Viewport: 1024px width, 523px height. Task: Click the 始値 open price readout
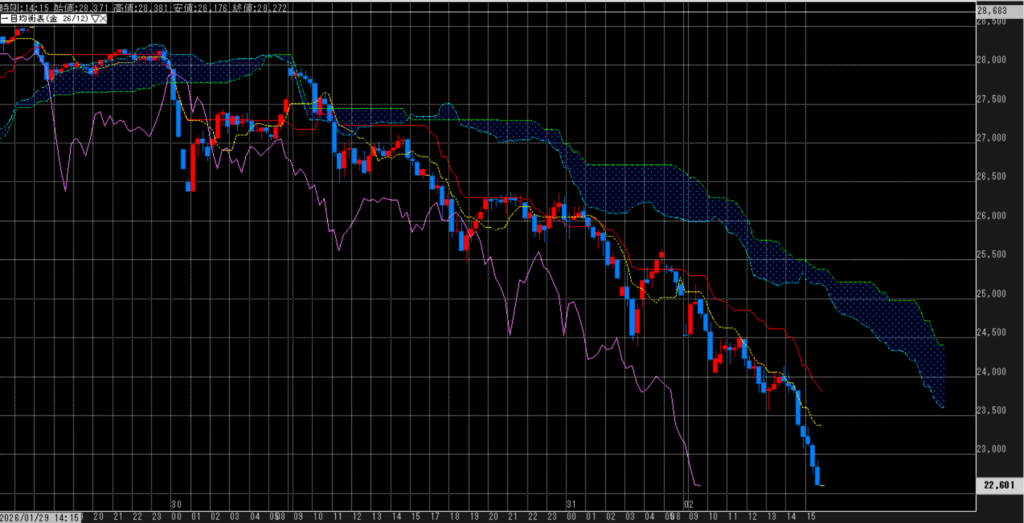[81, 7]
